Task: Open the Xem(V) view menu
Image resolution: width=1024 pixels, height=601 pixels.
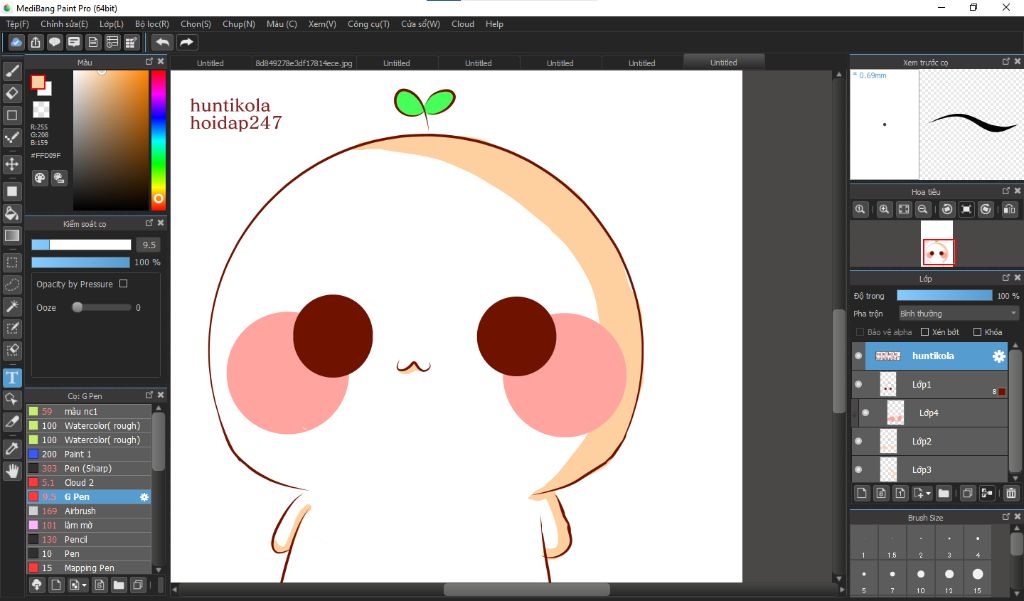Action: point(322,24)
